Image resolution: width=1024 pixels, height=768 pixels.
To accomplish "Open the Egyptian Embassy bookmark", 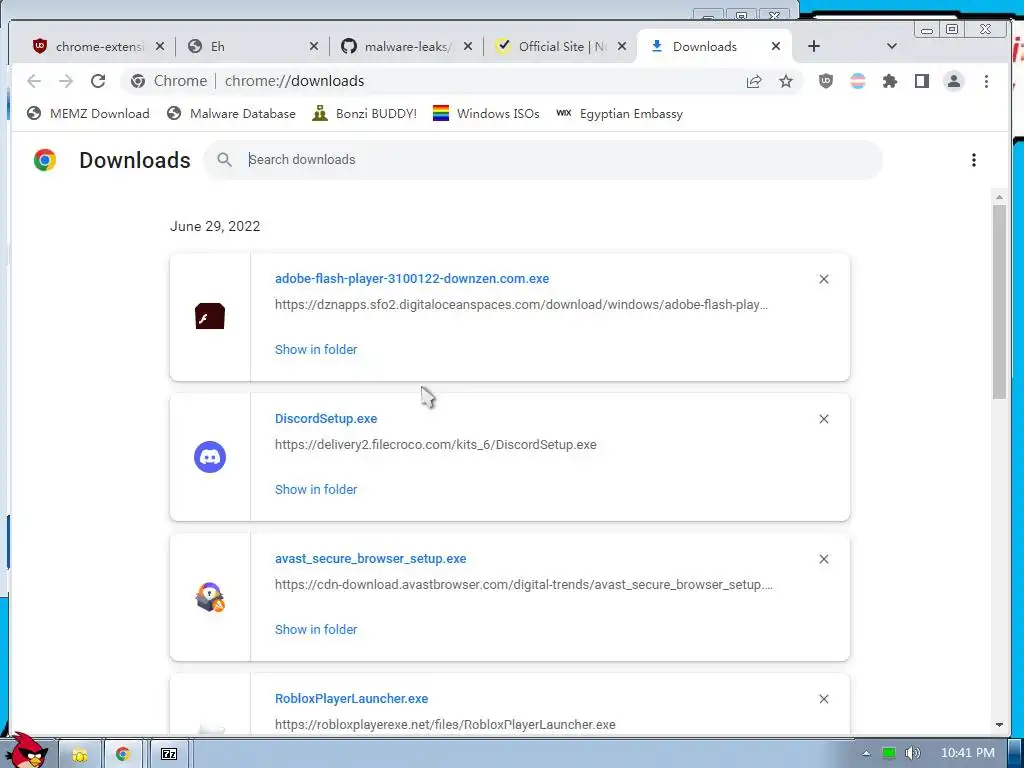I will pyautogui.click(x=619, y=114).
